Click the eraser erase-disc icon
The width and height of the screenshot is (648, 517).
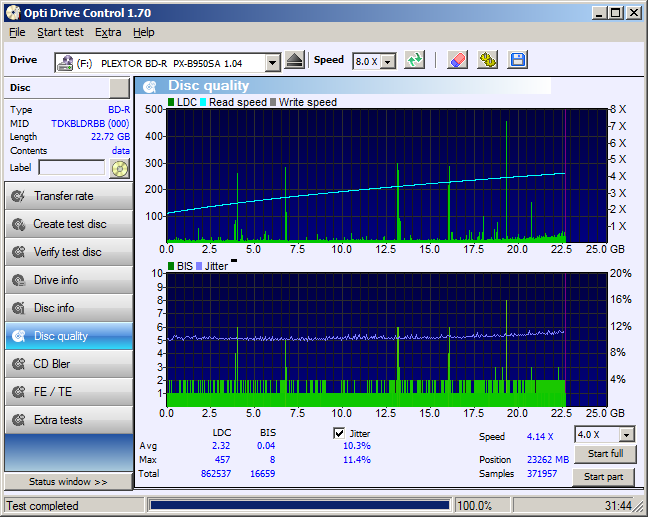coord(457,60)
